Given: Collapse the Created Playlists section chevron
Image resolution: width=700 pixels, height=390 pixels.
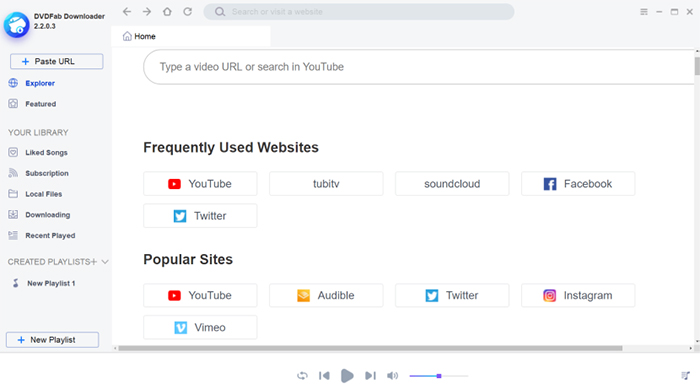Looking at the screenshot, I should click(105, 262).
